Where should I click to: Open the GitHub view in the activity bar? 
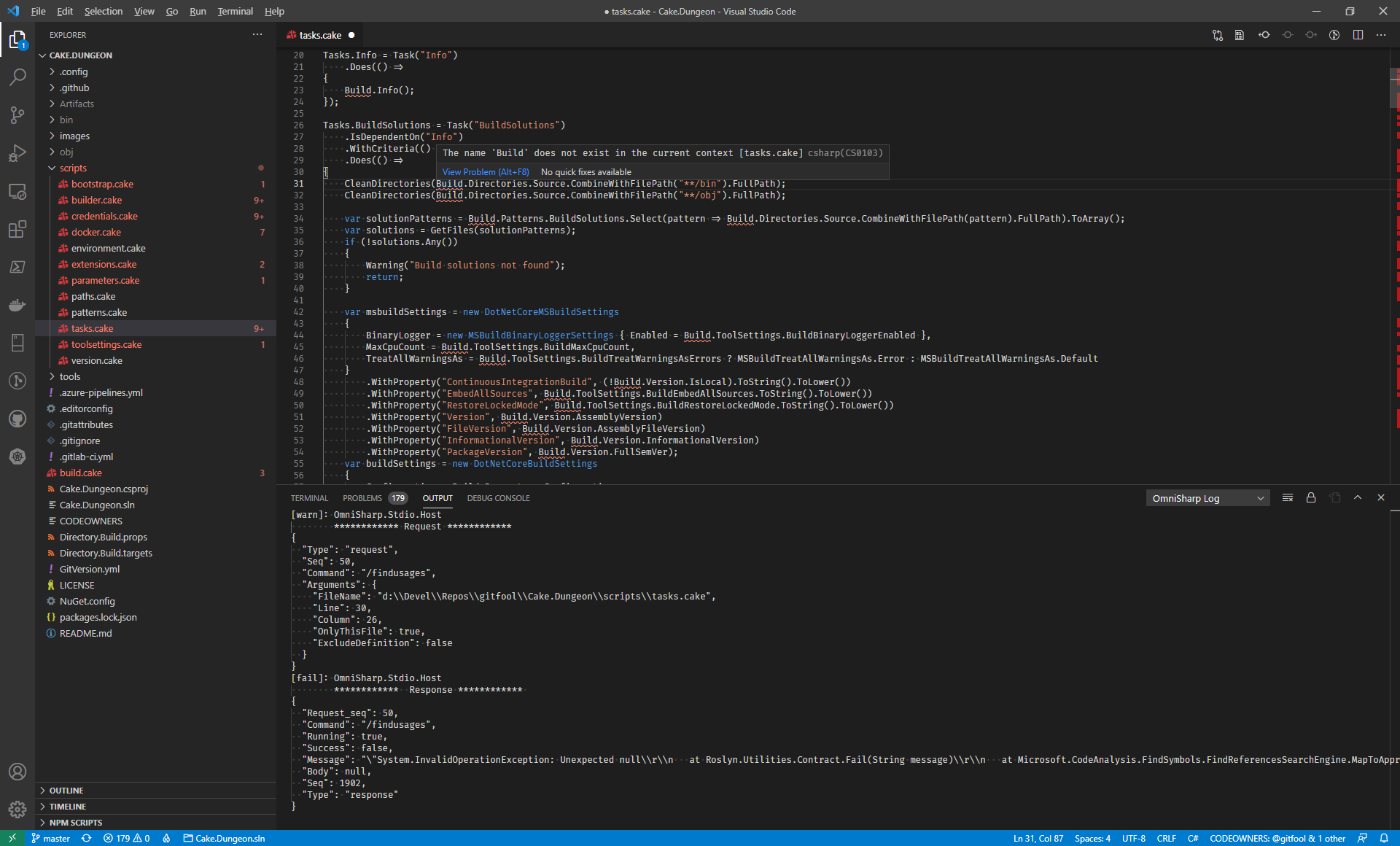tap(17, 419)
